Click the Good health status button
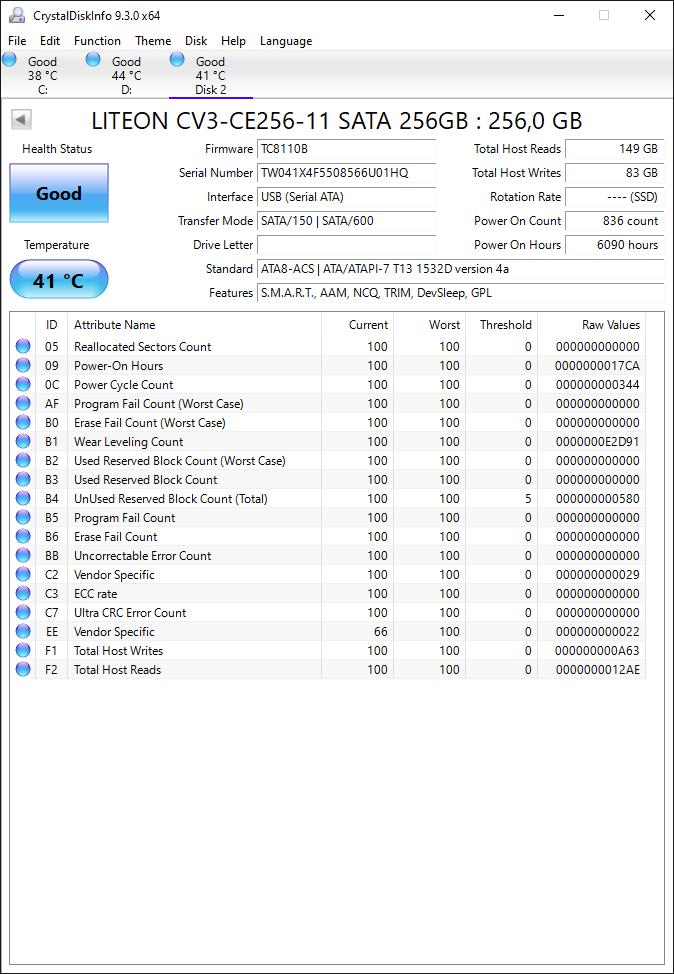Screen dimensions: 674x974 click(x=59, y=193)
